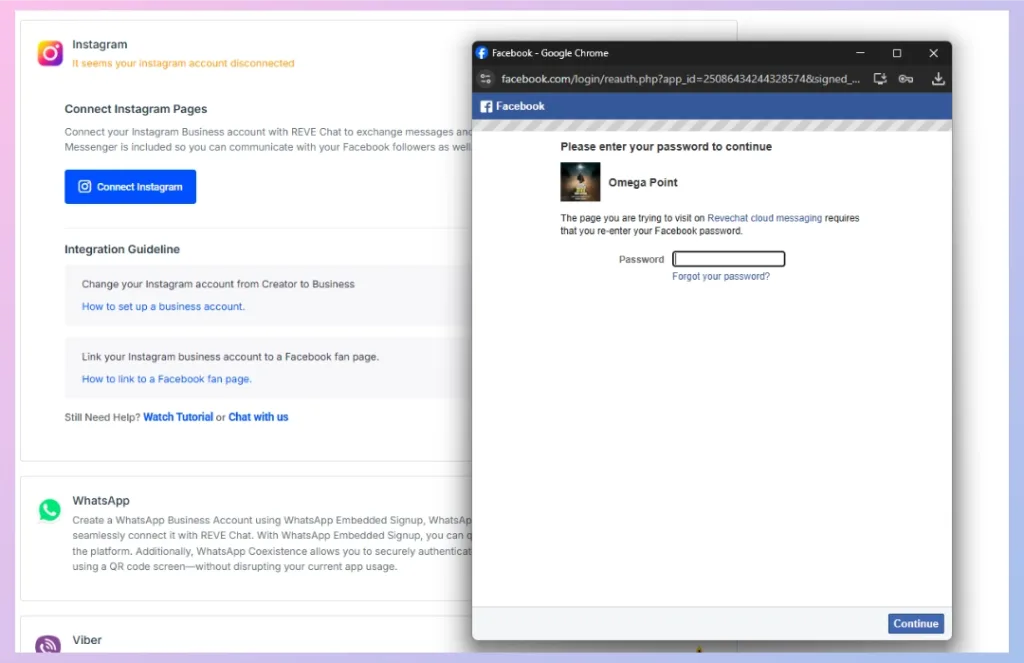Click the install app icon in address bar

coord(880,79)
